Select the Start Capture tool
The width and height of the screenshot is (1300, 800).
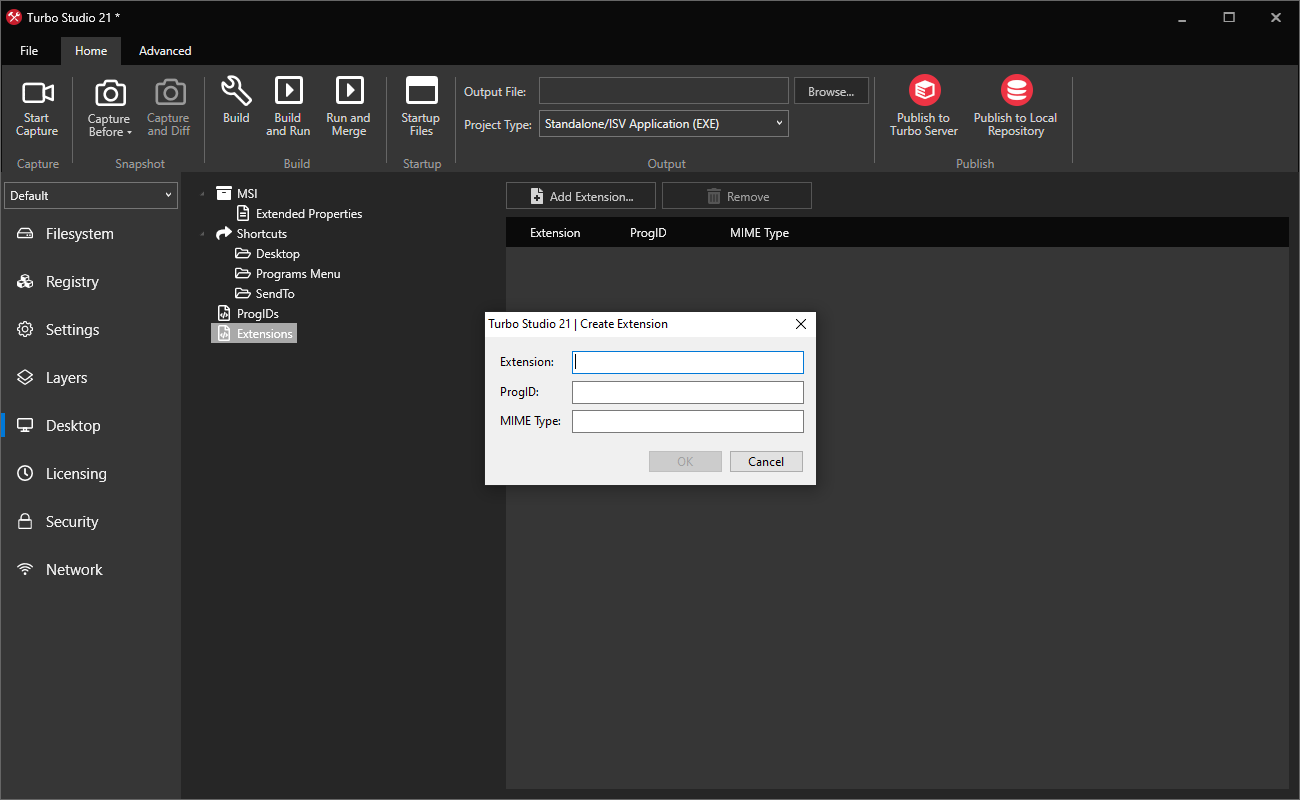pos(37,105)
